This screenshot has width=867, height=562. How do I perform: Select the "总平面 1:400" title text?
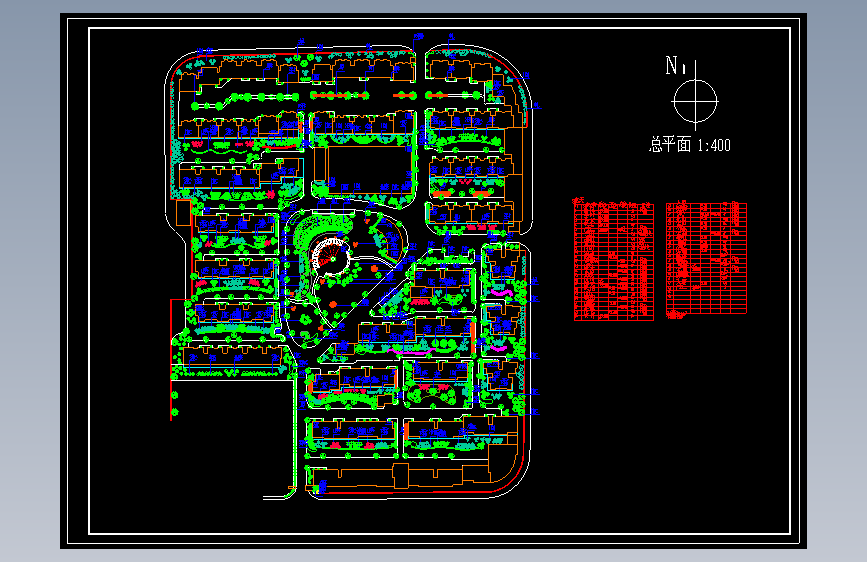click(690, 145)
